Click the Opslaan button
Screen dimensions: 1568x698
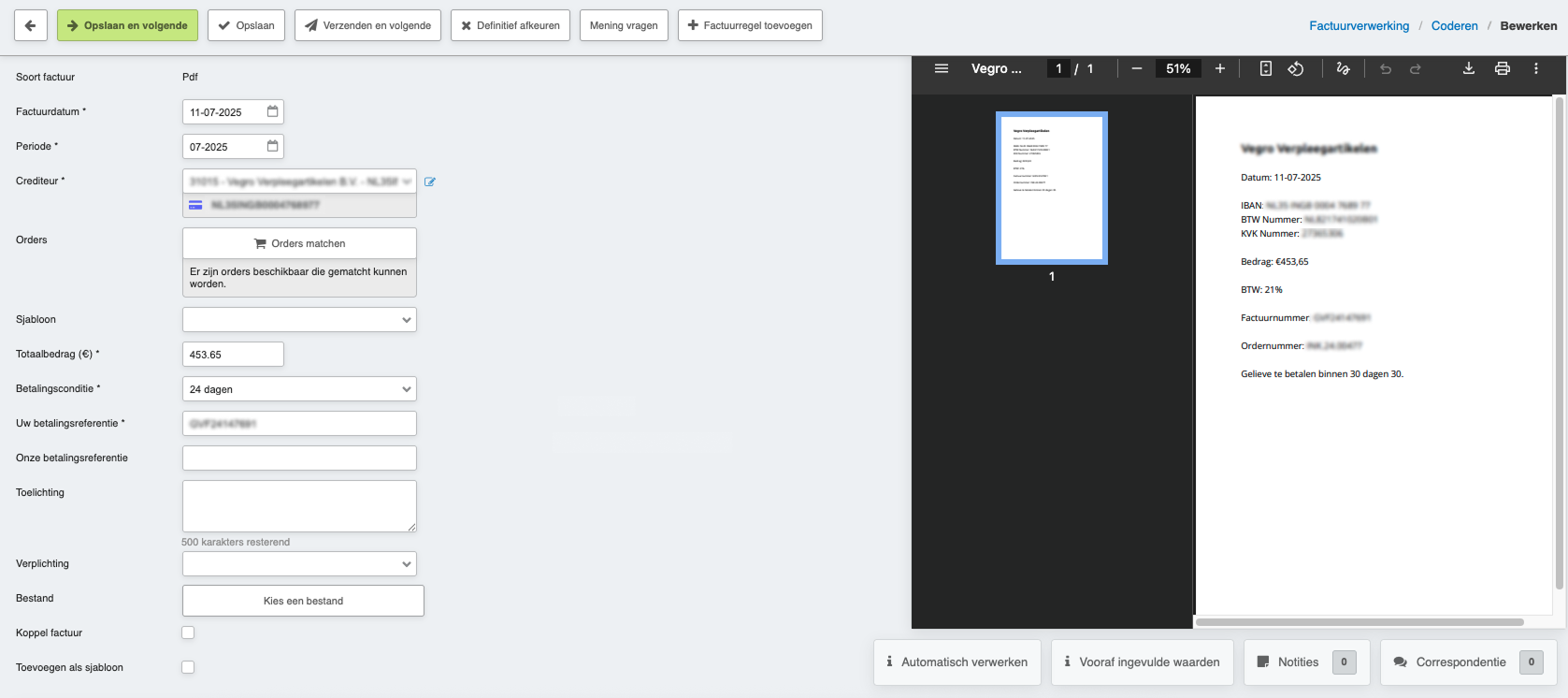247,25
